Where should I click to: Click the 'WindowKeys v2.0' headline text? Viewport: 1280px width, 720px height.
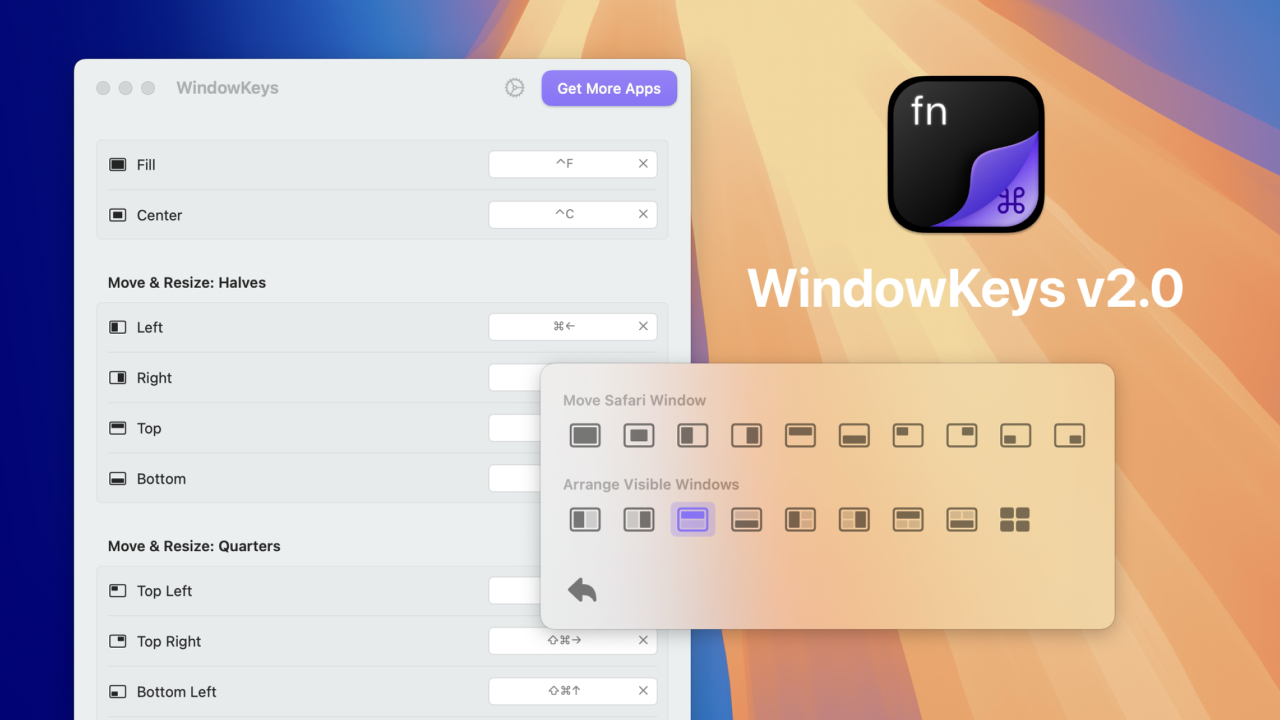point(966,288)
